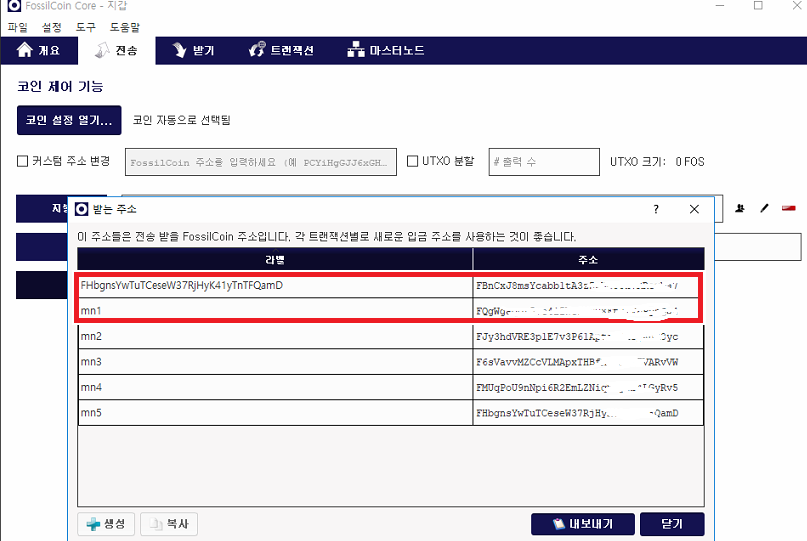The width and height of the screenshot is (807, 541).
Task: Switch to the 전송 send tab
Action: pos(117,50)
